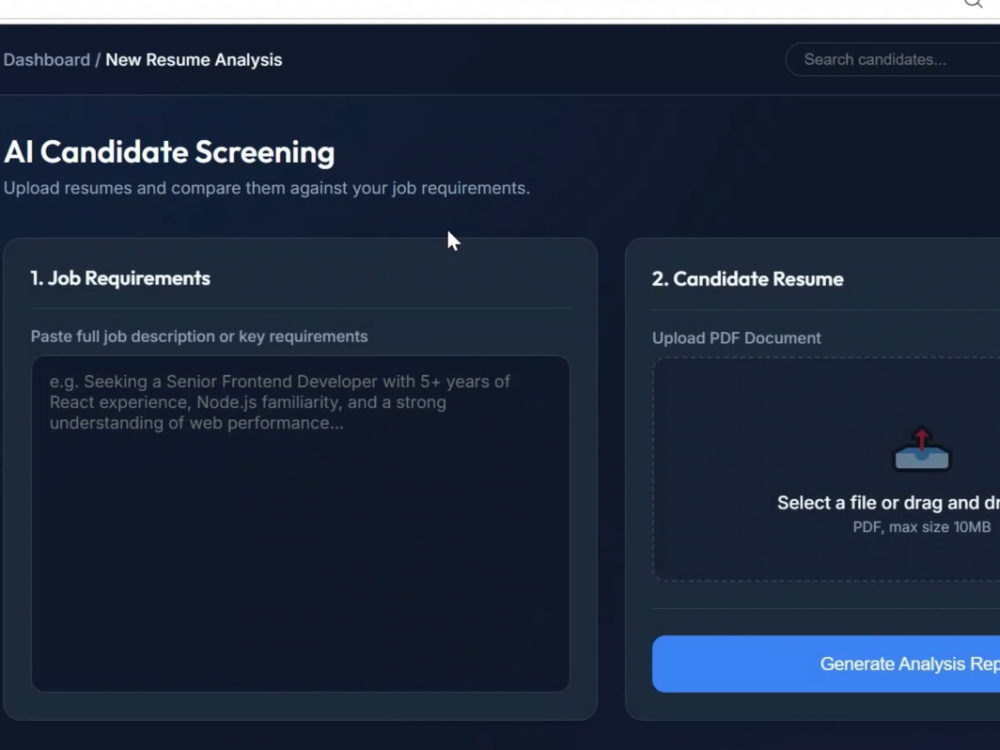Click the Generate Analysis Report button
This screenshot has width=1000, height=750.
point(826,664)
